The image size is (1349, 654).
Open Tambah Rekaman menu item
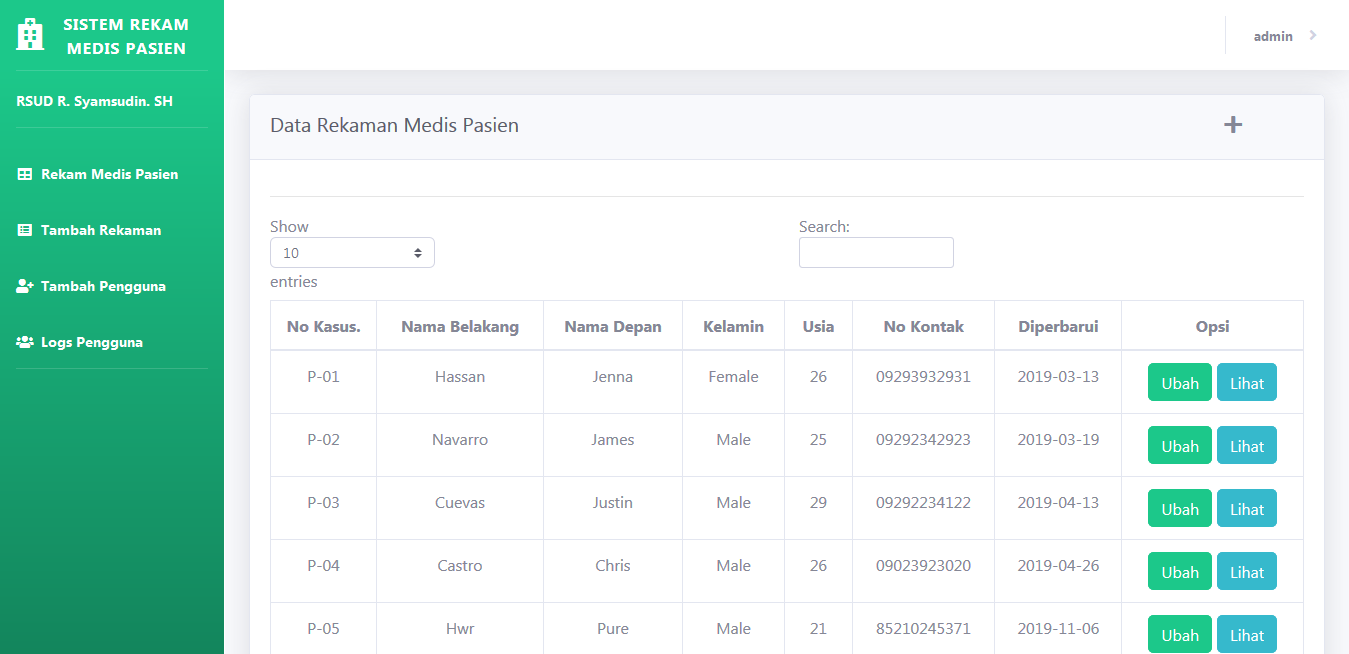coord(101,230)
